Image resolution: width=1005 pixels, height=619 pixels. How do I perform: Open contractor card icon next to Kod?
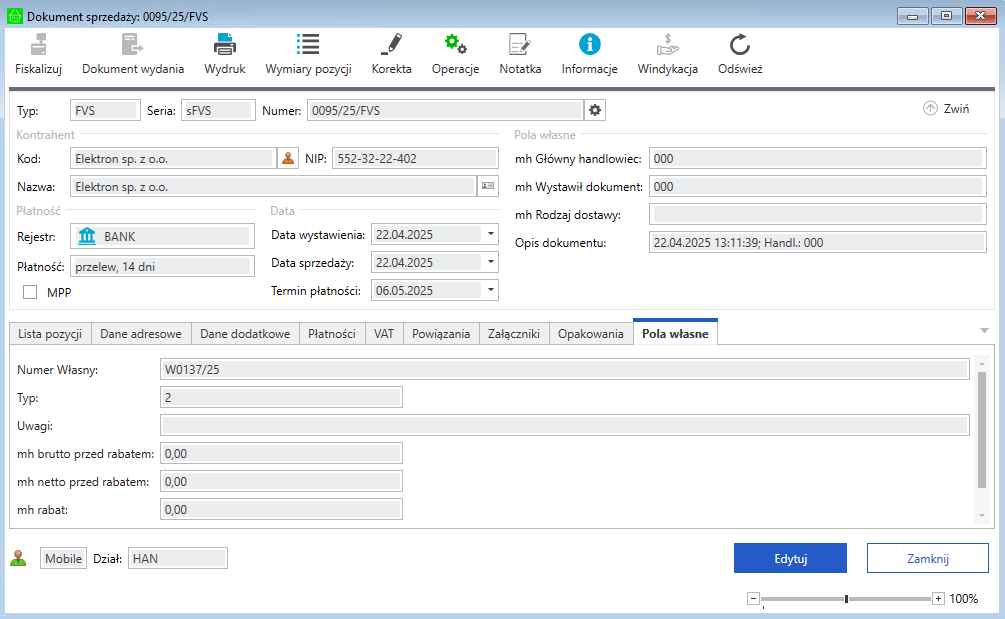[288, 158]
